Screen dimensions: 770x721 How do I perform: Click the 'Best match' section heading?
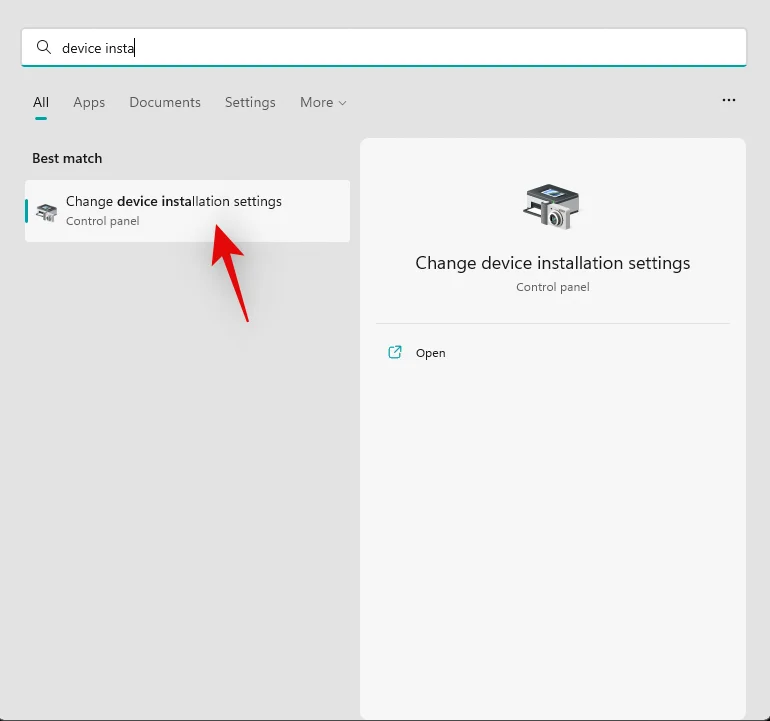click(67, 158)
